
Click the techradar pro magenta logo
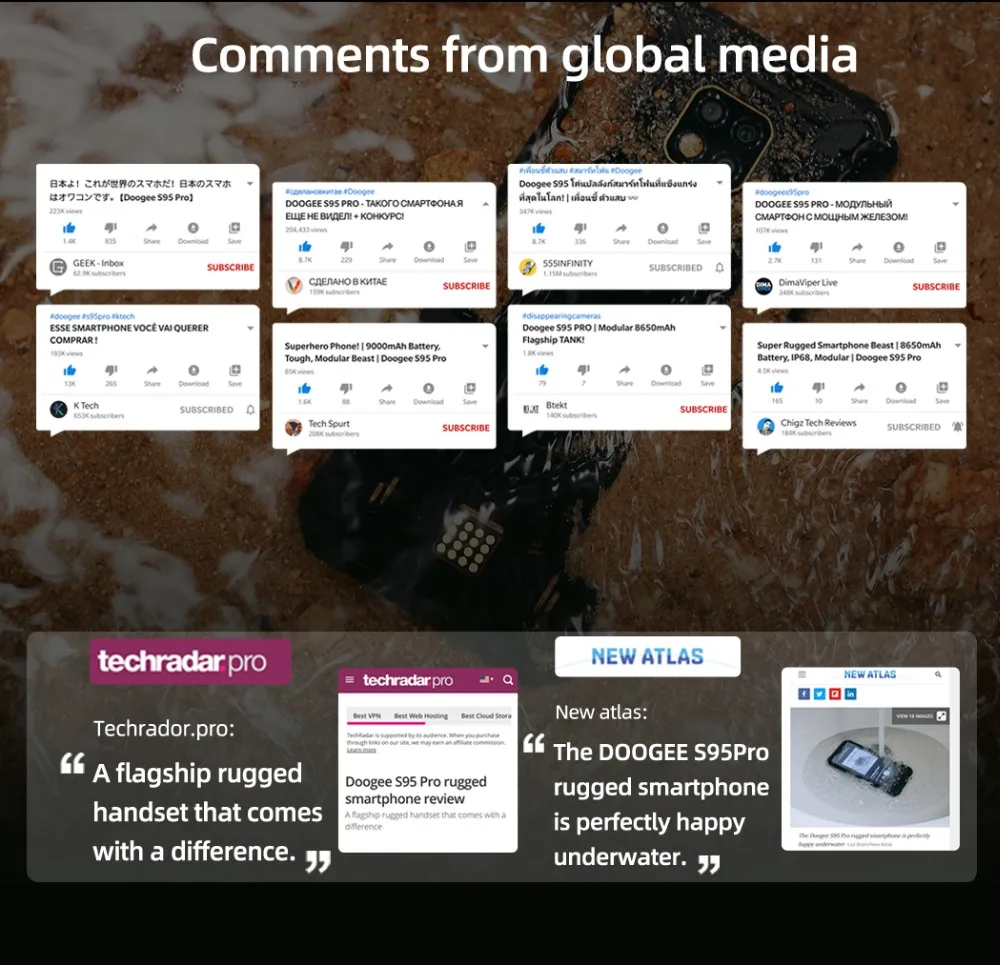(190, 662)
